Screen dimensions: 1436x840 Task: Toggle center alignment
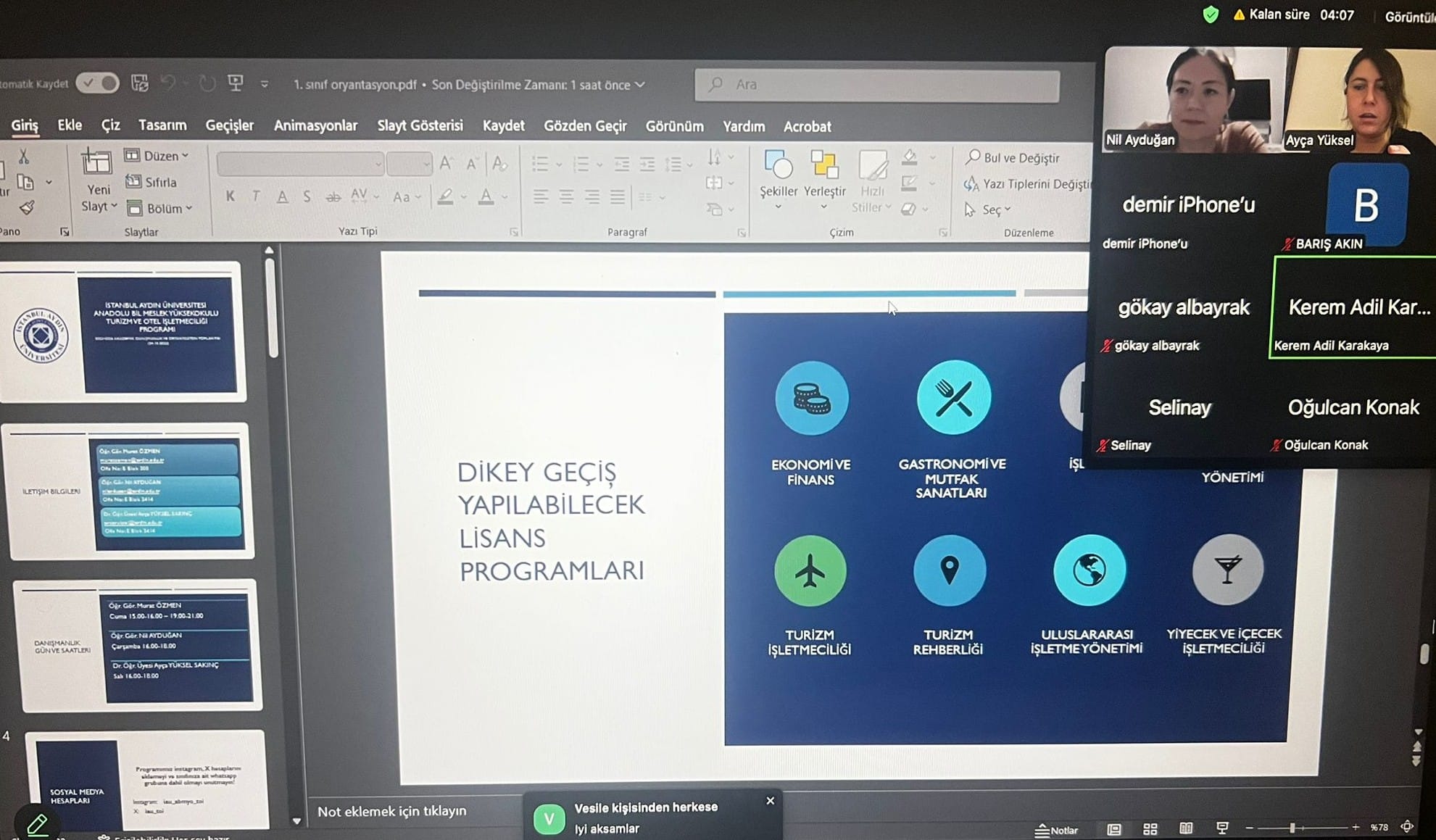[x=566, y=196]
